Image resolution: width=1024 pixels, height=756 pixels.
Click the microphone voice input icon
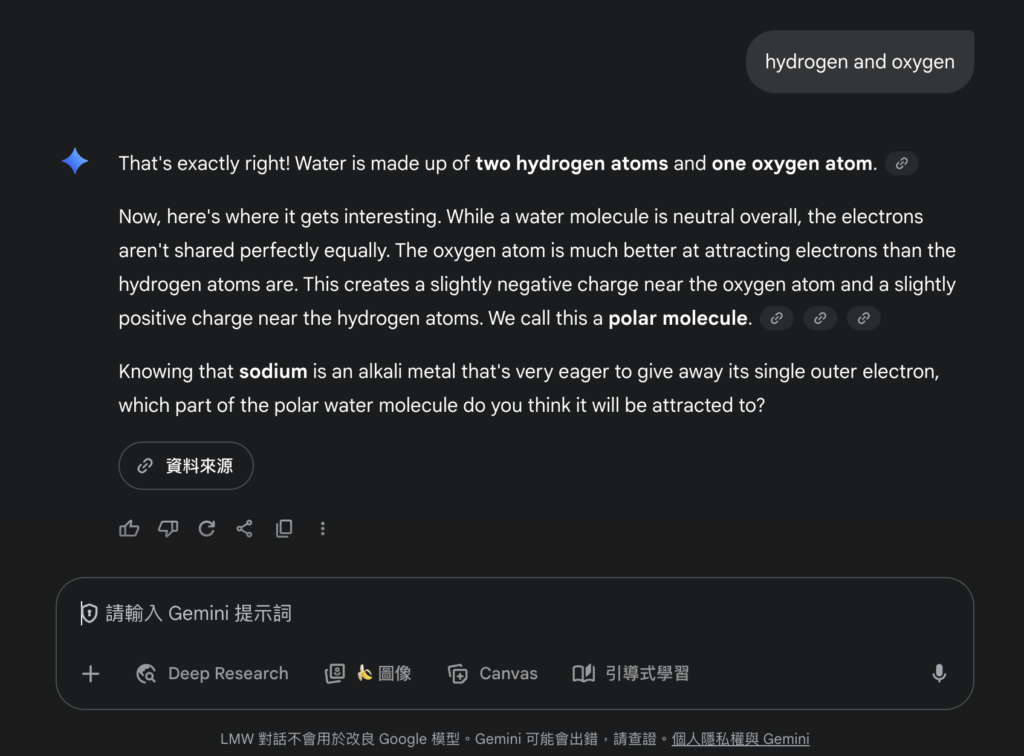[x=939, y=674]
